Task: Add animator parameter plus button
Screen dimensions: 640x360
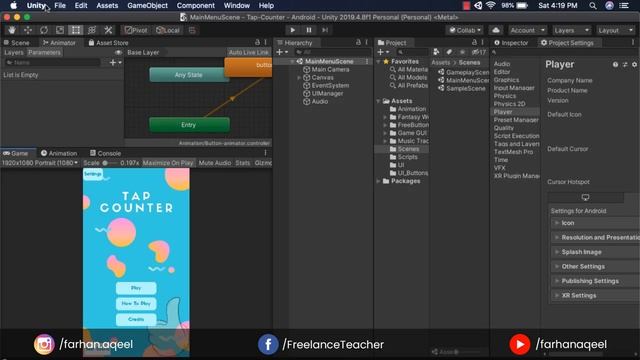Action: click(115, 62)
